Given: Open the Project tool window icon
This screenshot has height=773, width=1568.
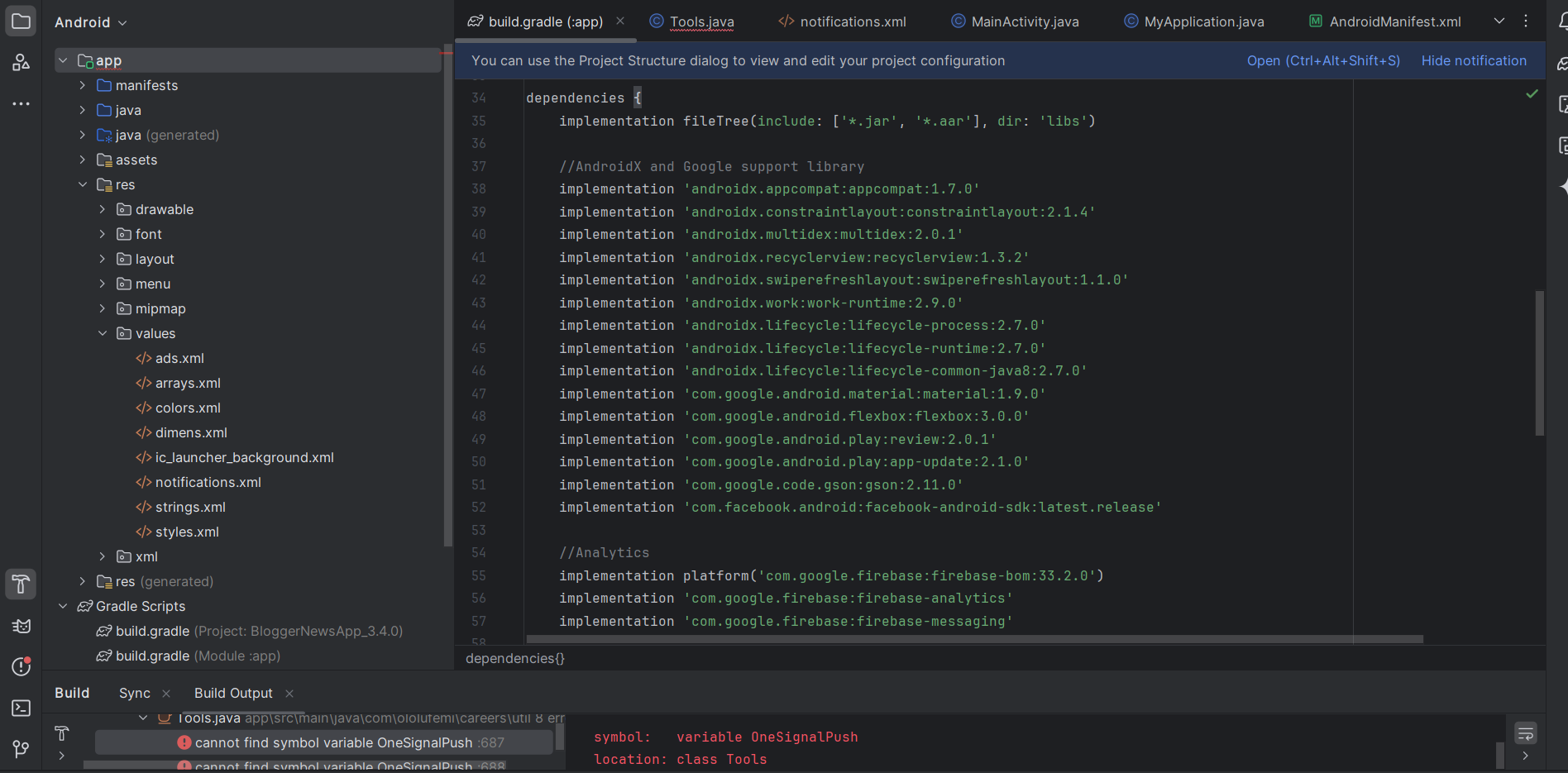Looking at the screenshot, I should 21,21.
